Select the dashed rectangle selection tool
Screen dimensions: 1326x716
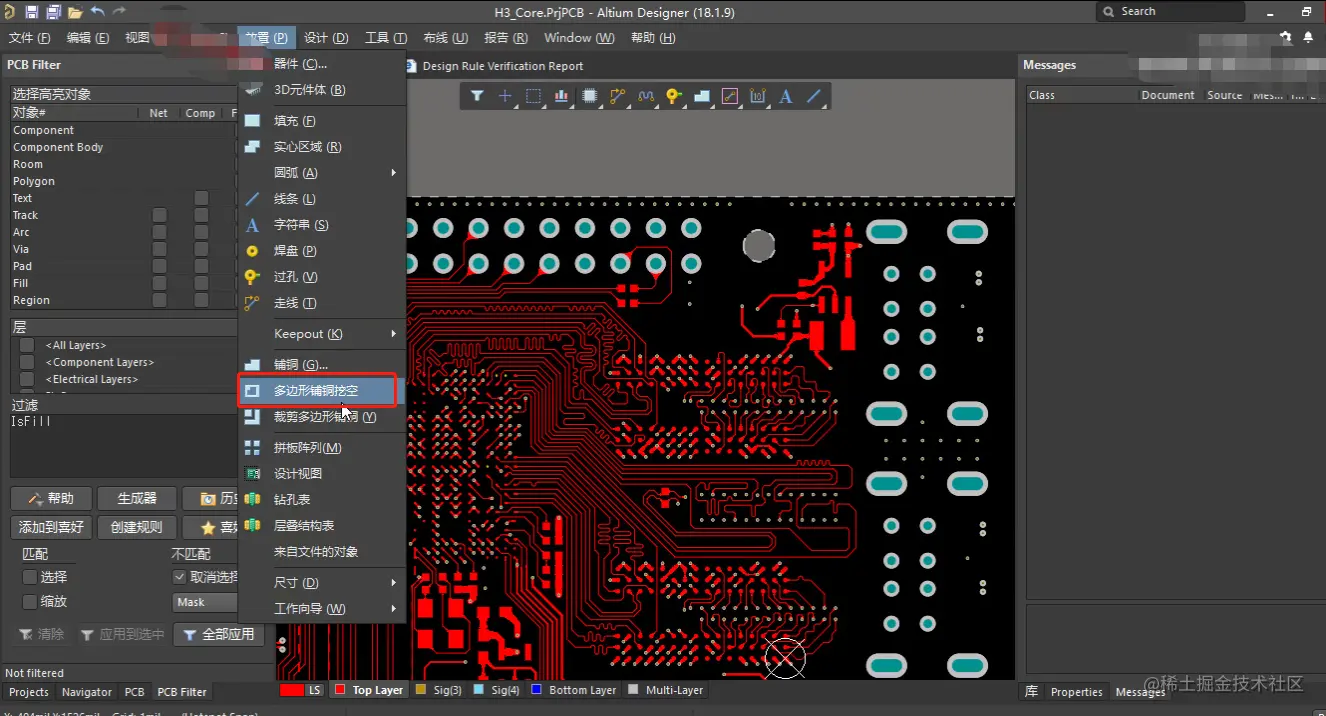pyautogui.click(x=533, y=96)
